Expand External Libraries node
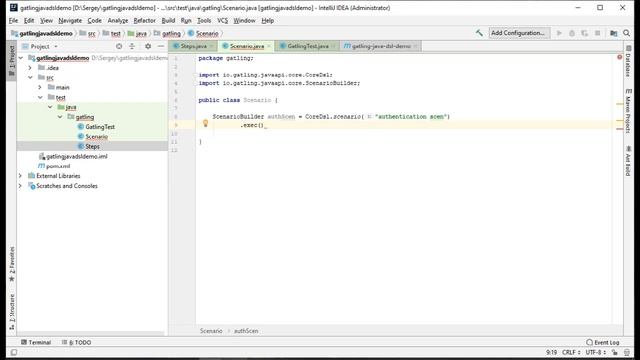Image resolution: width=640 pixels, height=360 pixels. pyautogui.click(x=20, y=176)
